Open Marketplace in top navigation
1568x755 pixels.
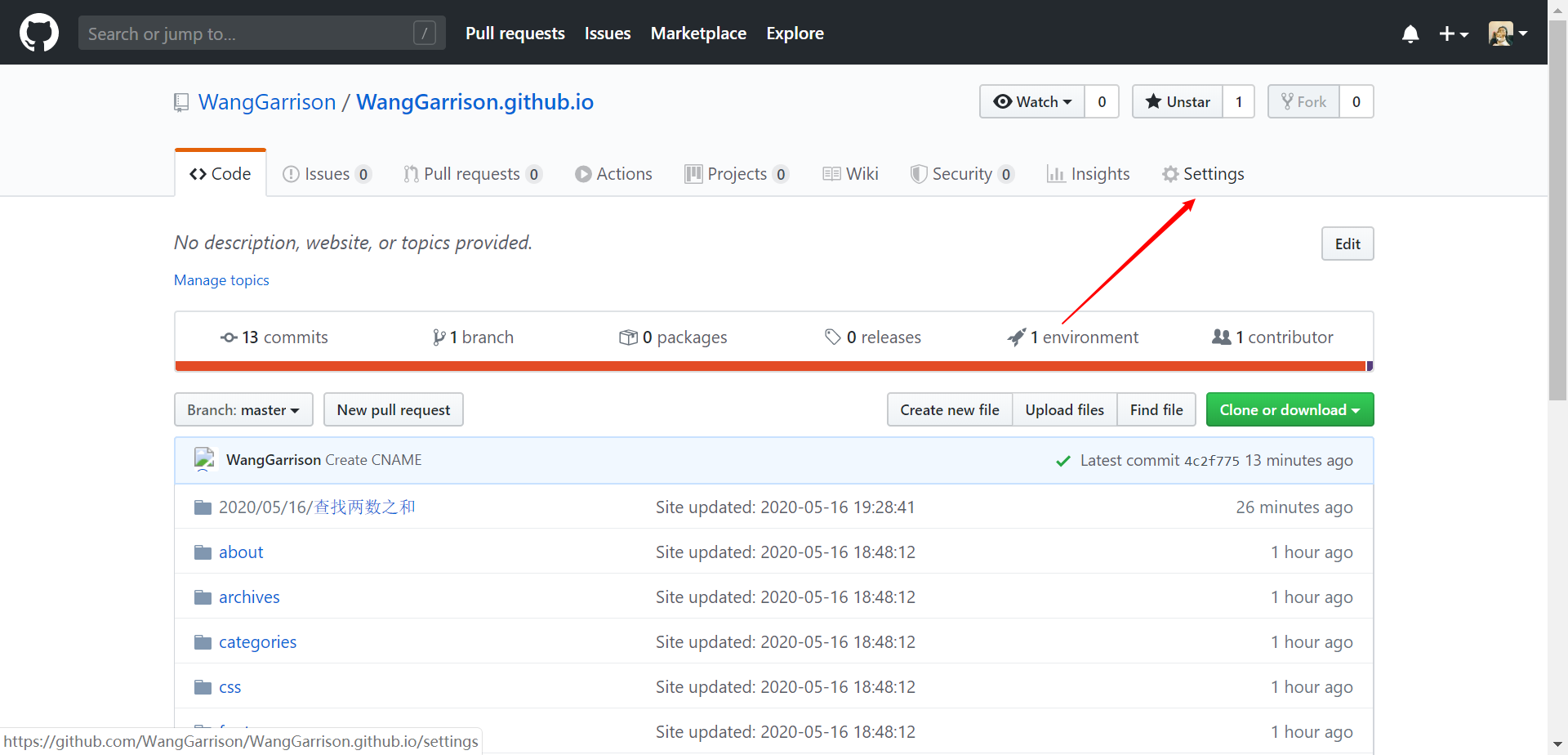click(698, 34)
